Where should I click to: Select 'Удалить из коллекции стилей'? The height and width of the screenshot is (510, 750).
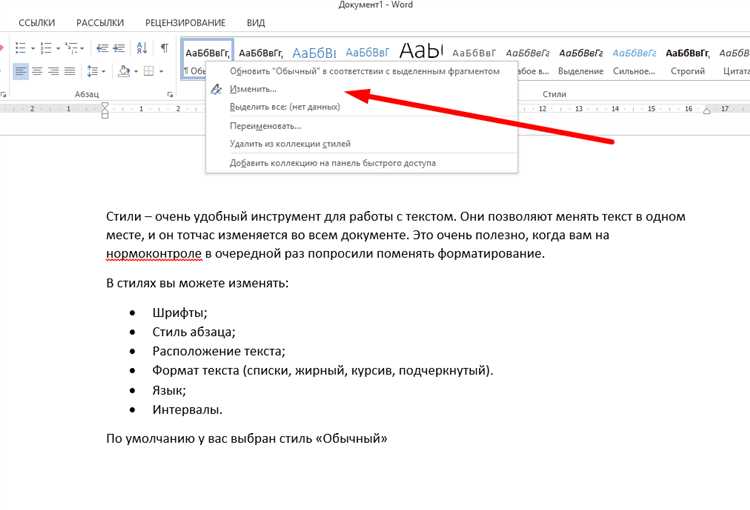point(362,144)
